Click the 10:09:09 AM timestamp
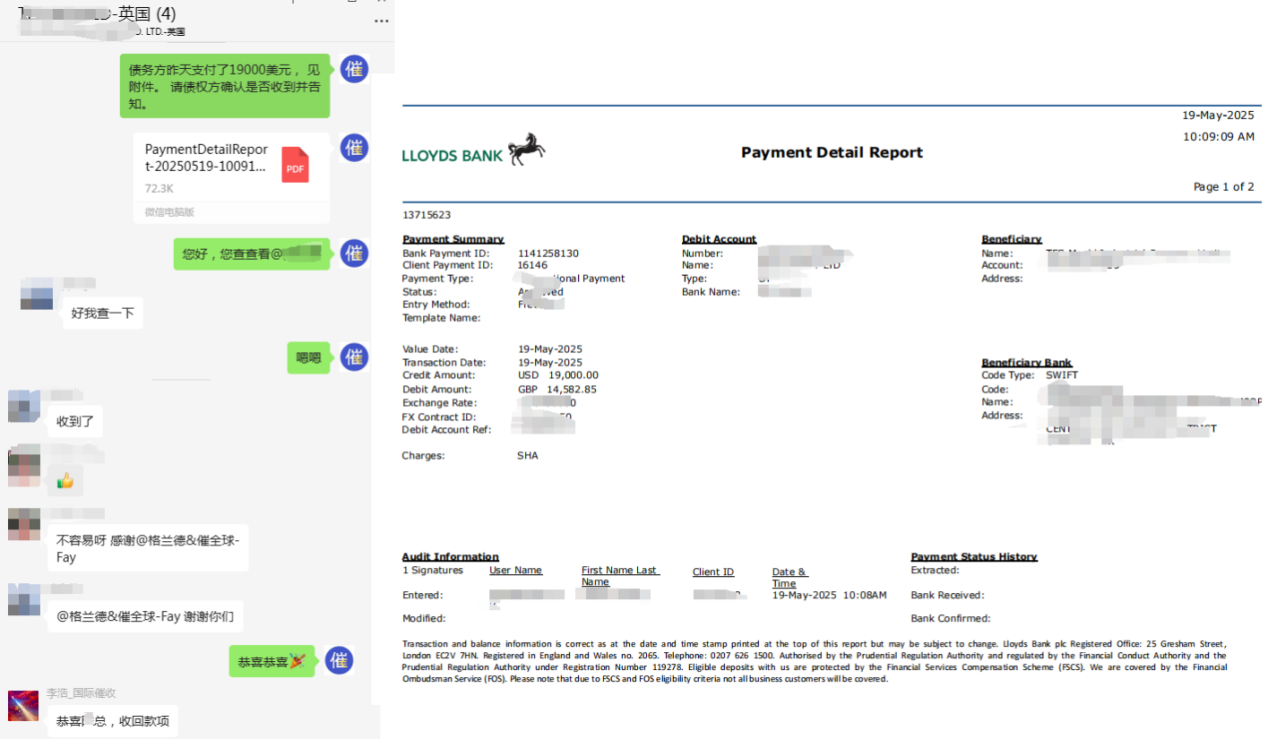Viewport: 1268px width, 739px height. point(1218,136)
